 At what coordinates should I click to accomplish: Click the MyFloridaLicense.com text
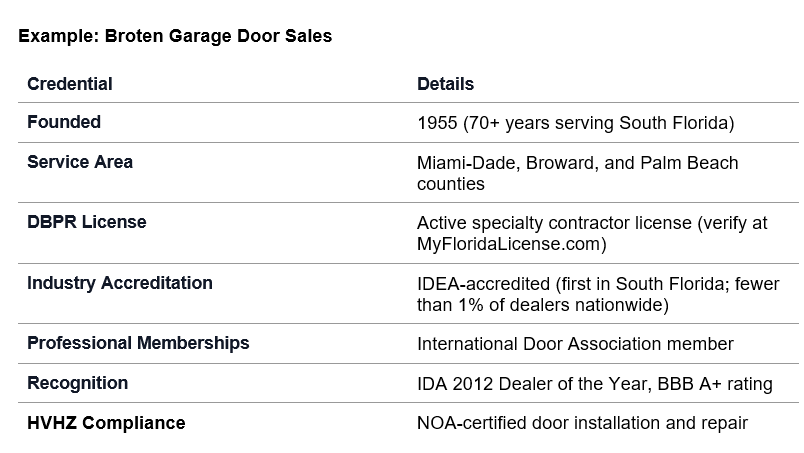coord(509,244)
